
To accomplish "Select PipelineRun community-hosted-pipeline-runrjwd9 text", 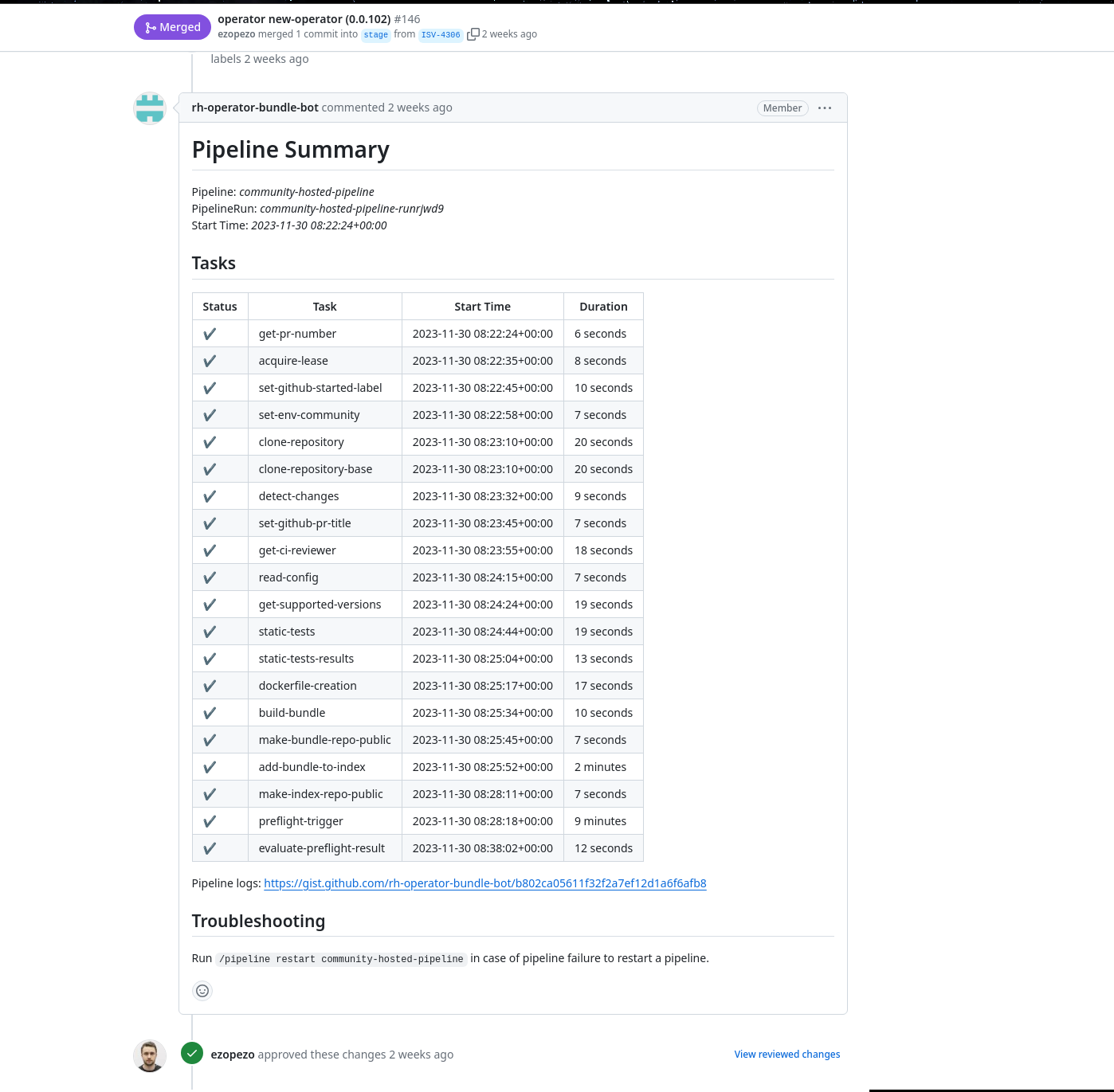I will [x=318, y=209].
